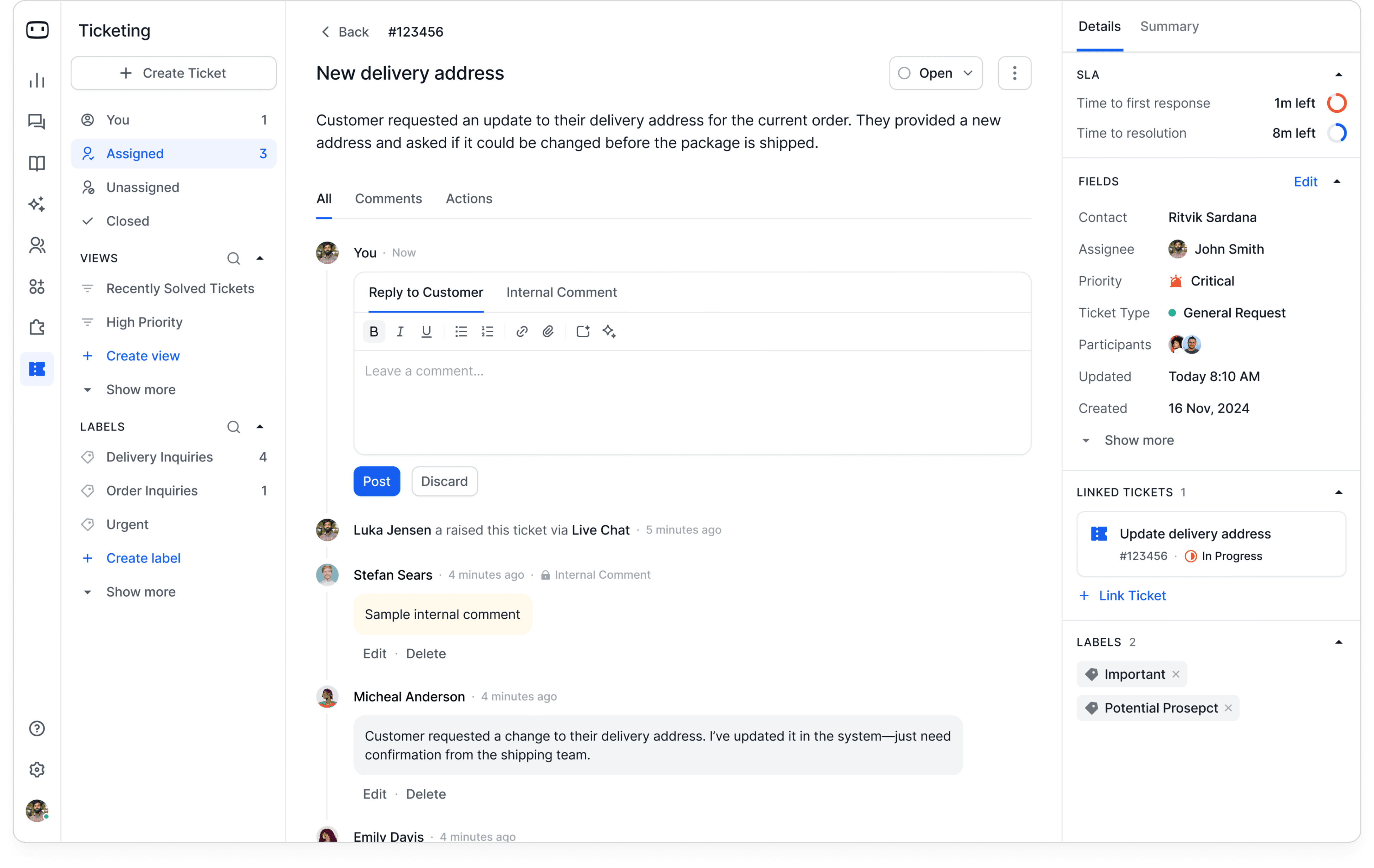
Task: Open the Summary tab
Action: pos(1169,26)
